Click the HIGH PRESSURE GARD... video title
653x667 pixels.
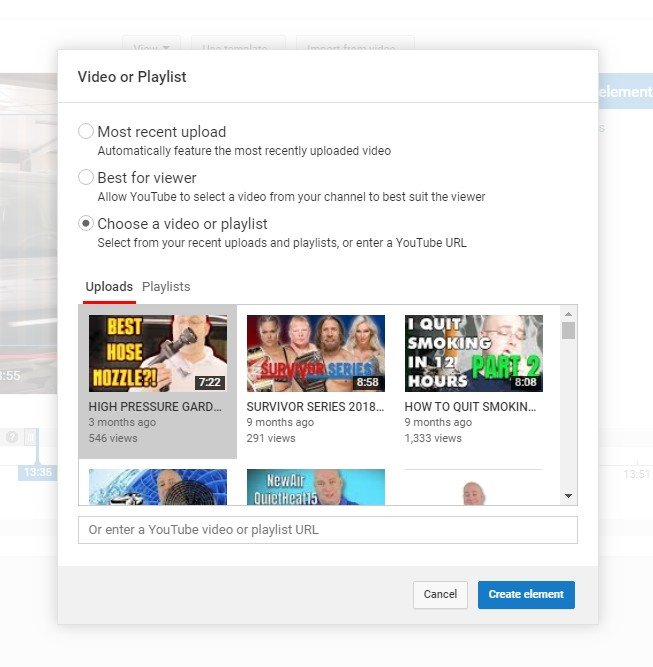point(155,407)
